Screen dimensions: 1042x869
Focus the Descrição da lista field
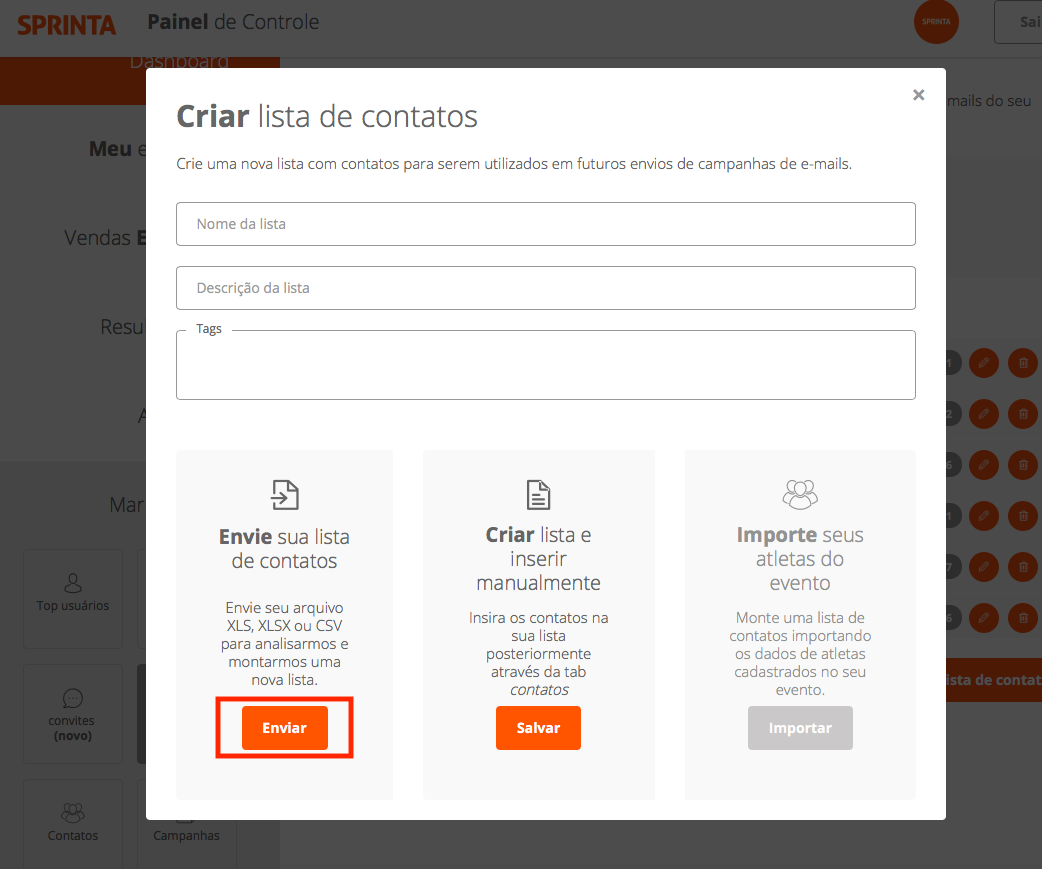tap(546, 288)
